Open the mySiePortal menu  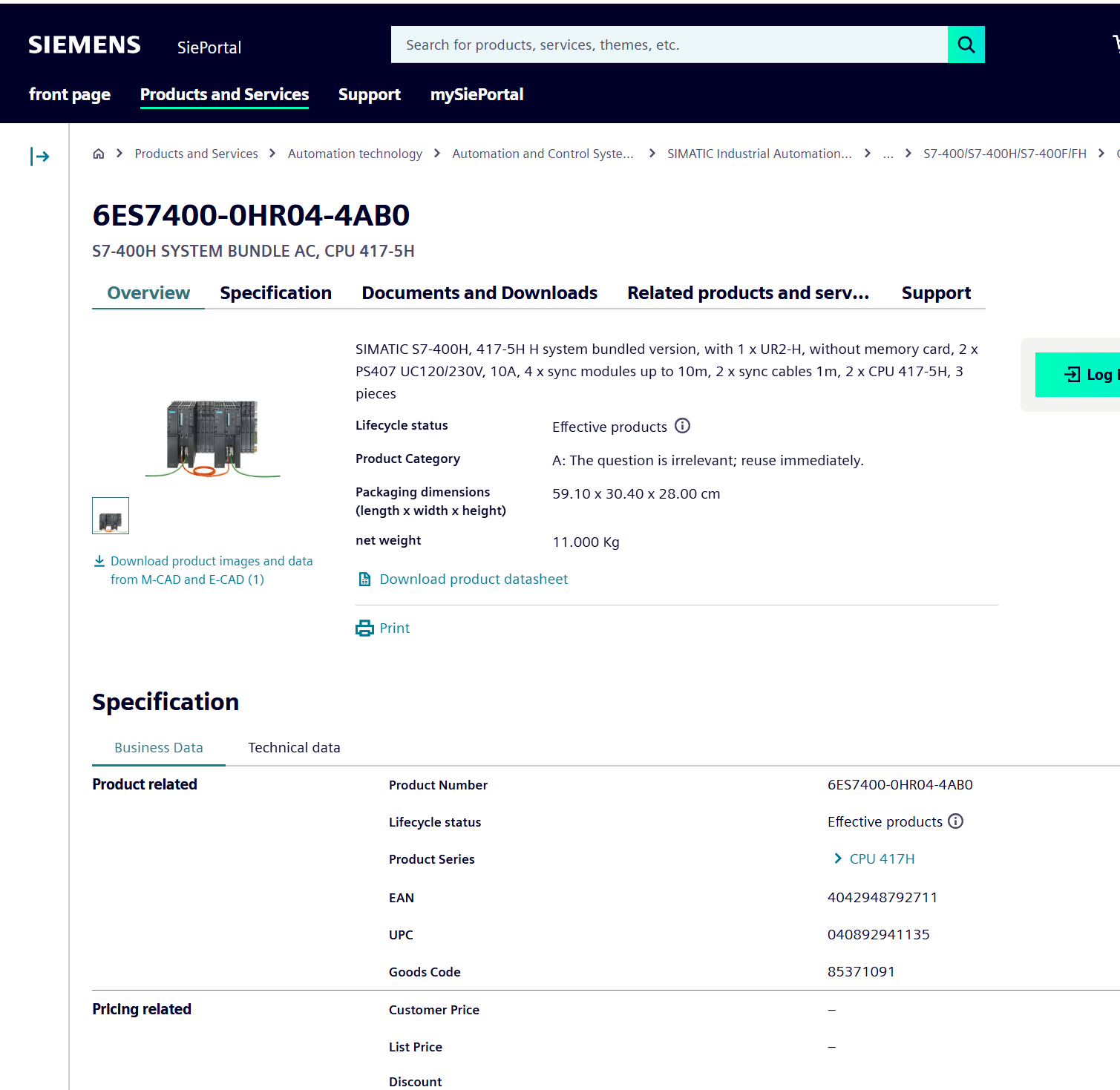pyautogui.click(x=477, y=94)
